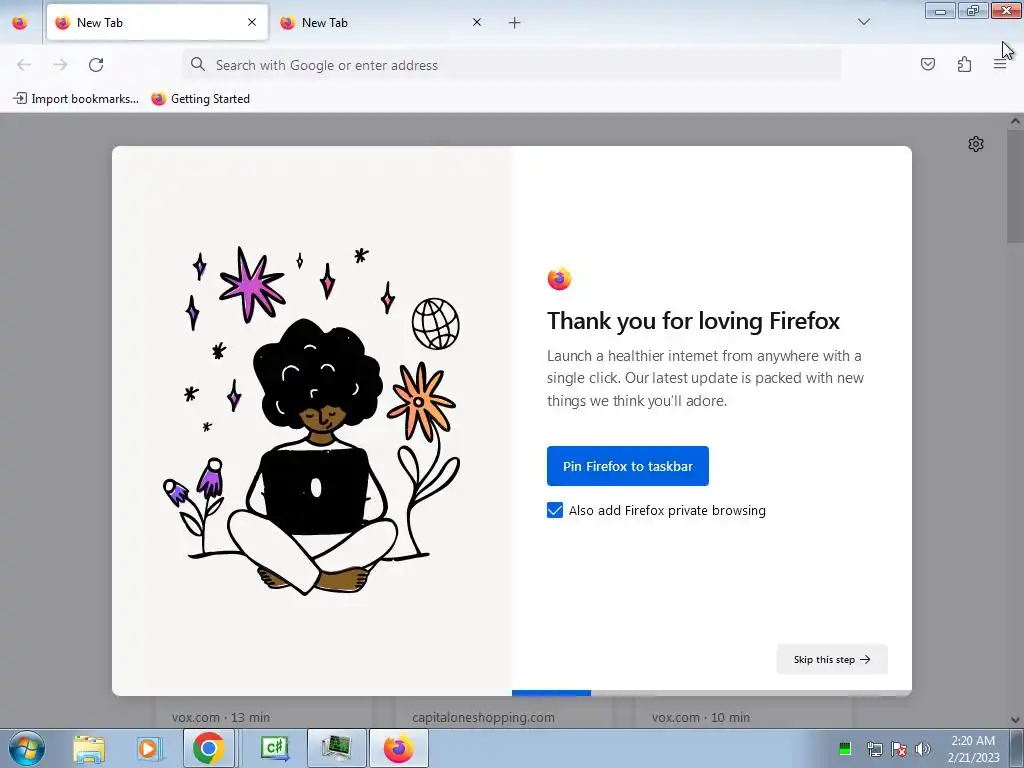Open the monitor utility taskbar icon

click(x=336, y=748)
